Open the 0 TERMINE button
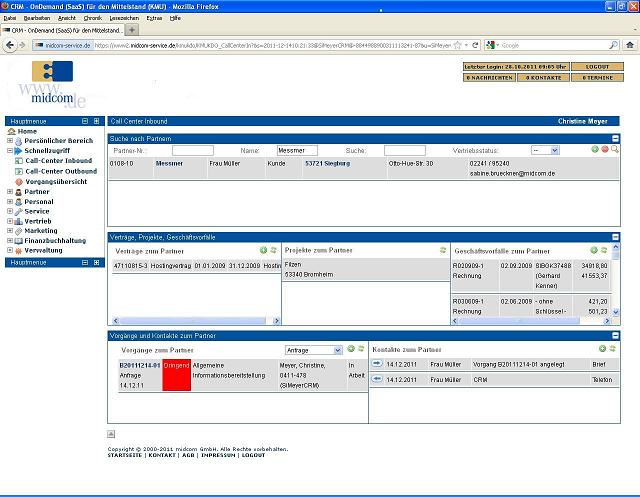 coord(597,77)
